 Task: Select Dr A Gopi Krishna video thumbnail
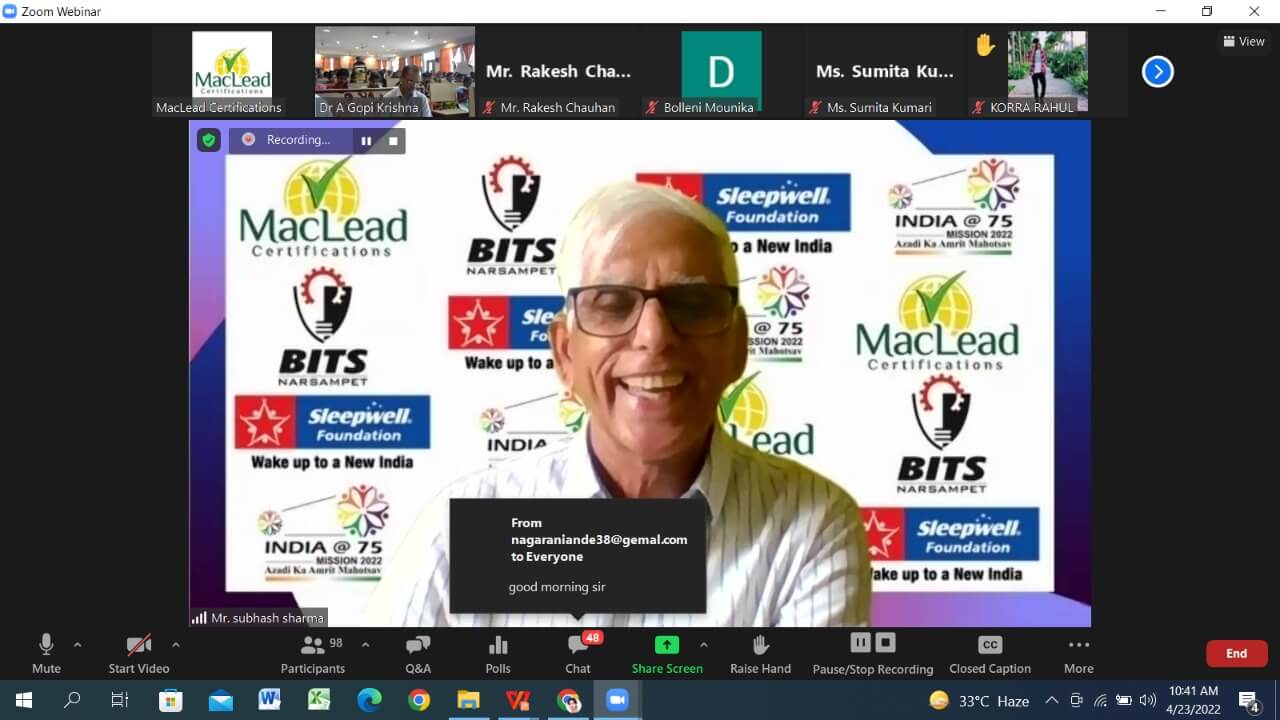pyautogui.click(x=395, y=72)
